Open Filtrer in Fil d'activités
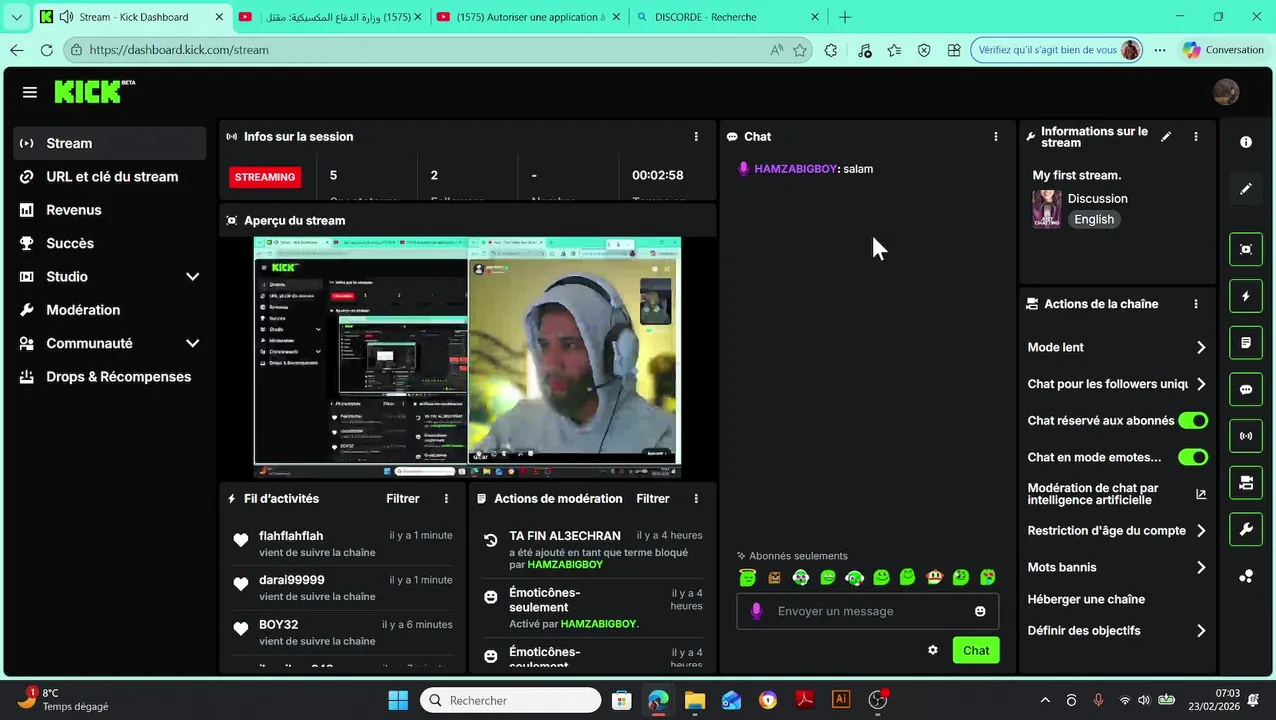The height and width of the screenshot is (720, 1276). (403, 498)
